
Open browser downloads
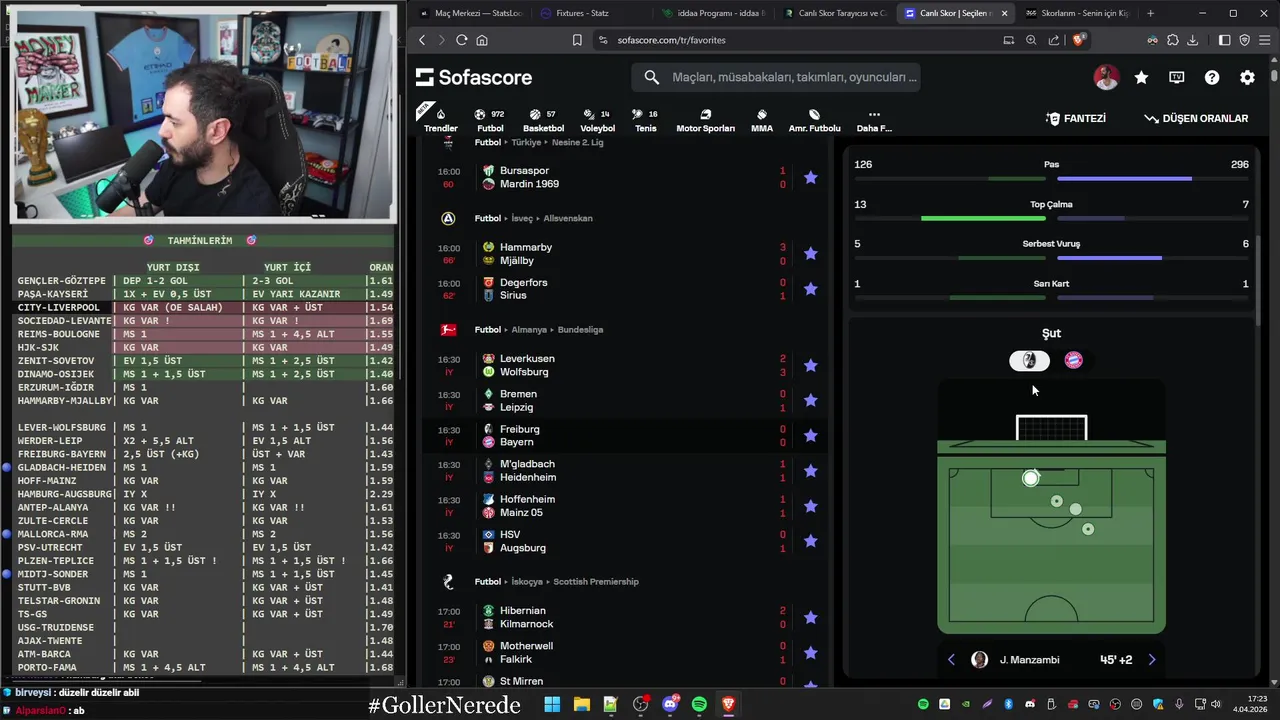(x=1192, y=40)
